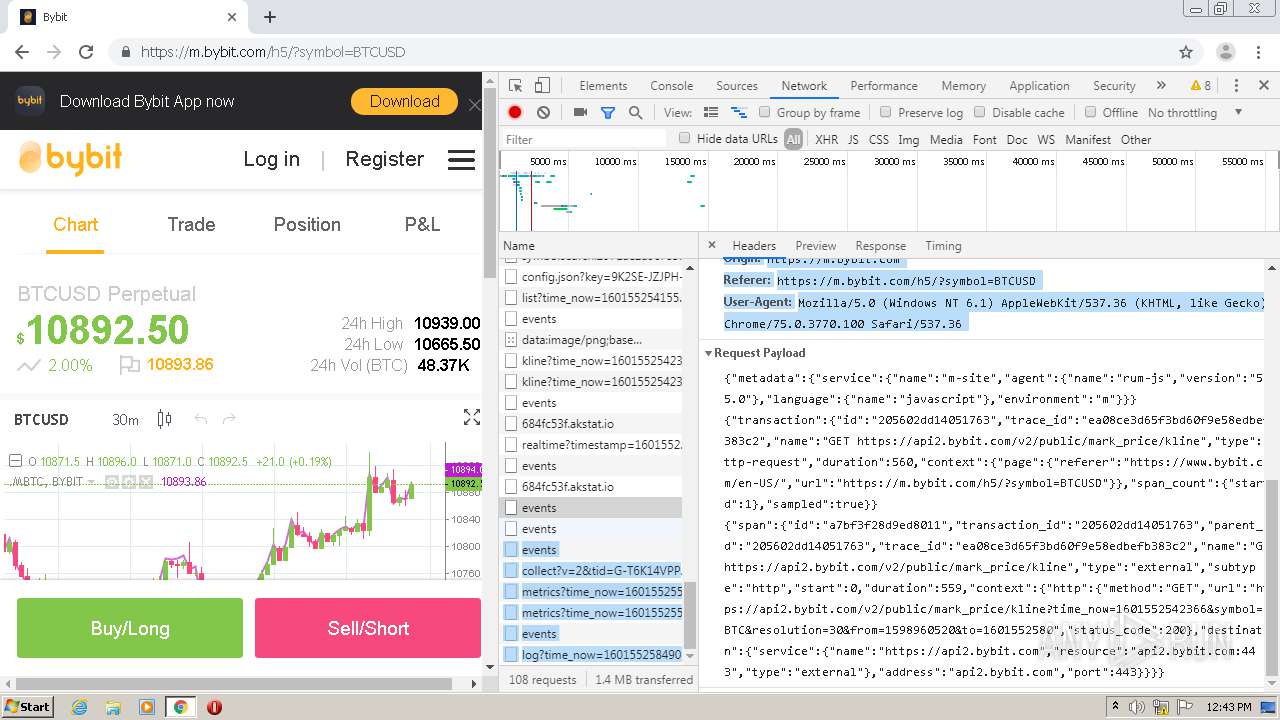Toggle the network filter funnel icon
This screenshot has height=720, width=1280.
[x=607, y=113]
